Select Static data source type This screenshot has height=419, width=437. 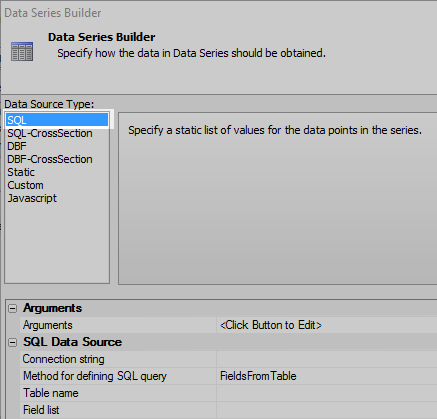[21, 172]
